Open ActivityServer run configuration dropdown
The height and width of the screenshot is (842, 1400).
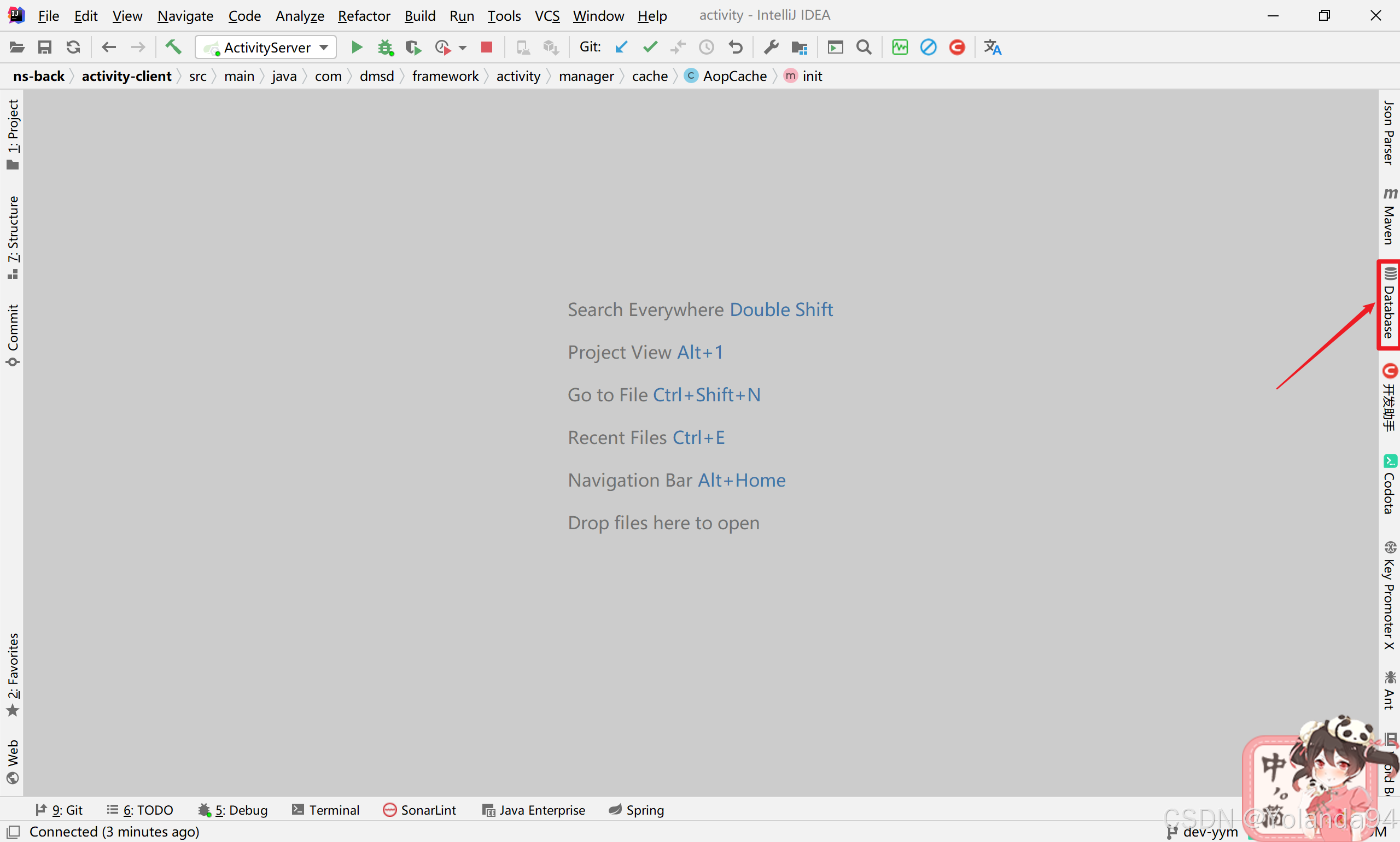coord(266,47)
